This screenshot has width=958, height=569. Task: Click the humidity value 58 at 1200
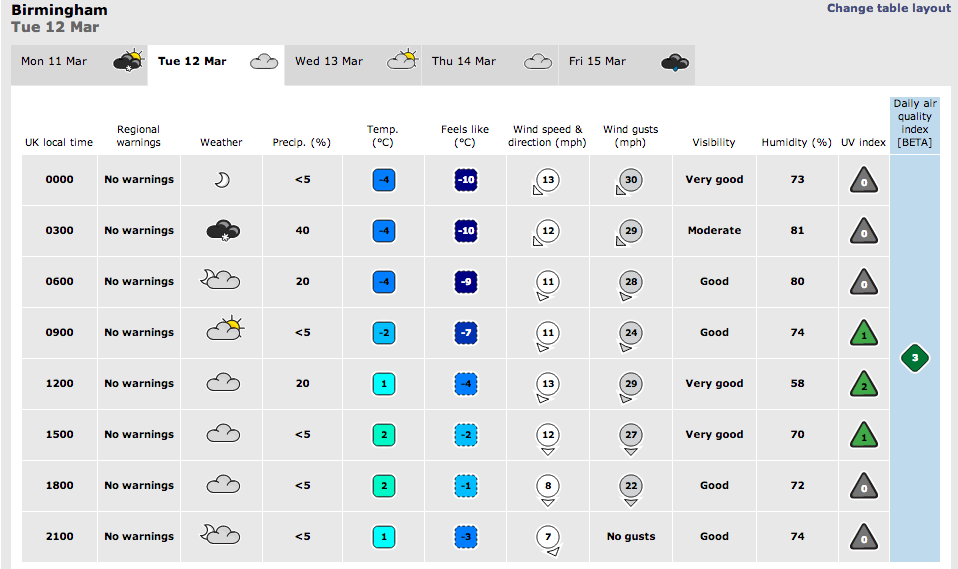[x=797, y=383]
